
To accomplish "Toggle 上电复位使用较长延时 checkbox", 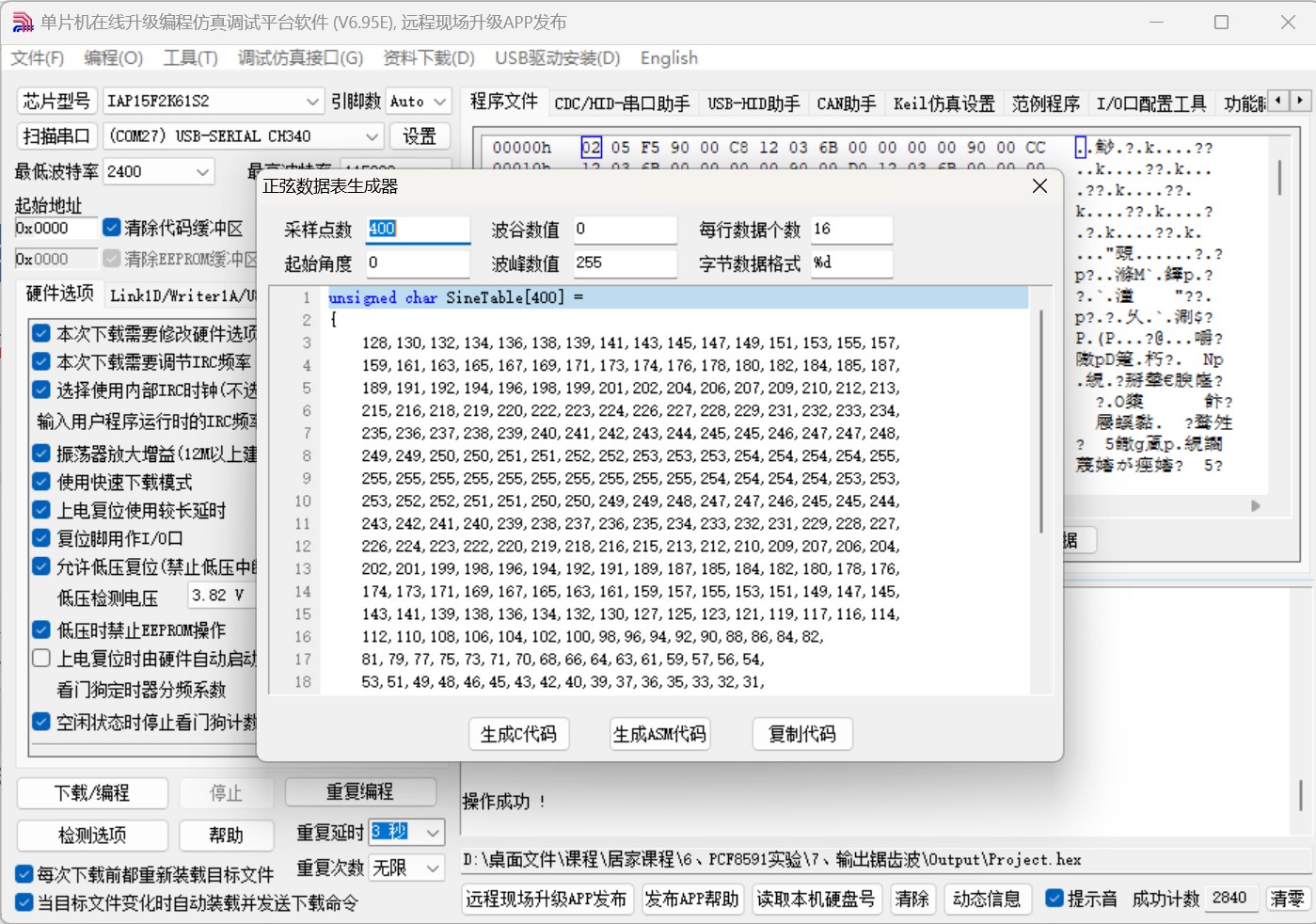I will 41,510.
